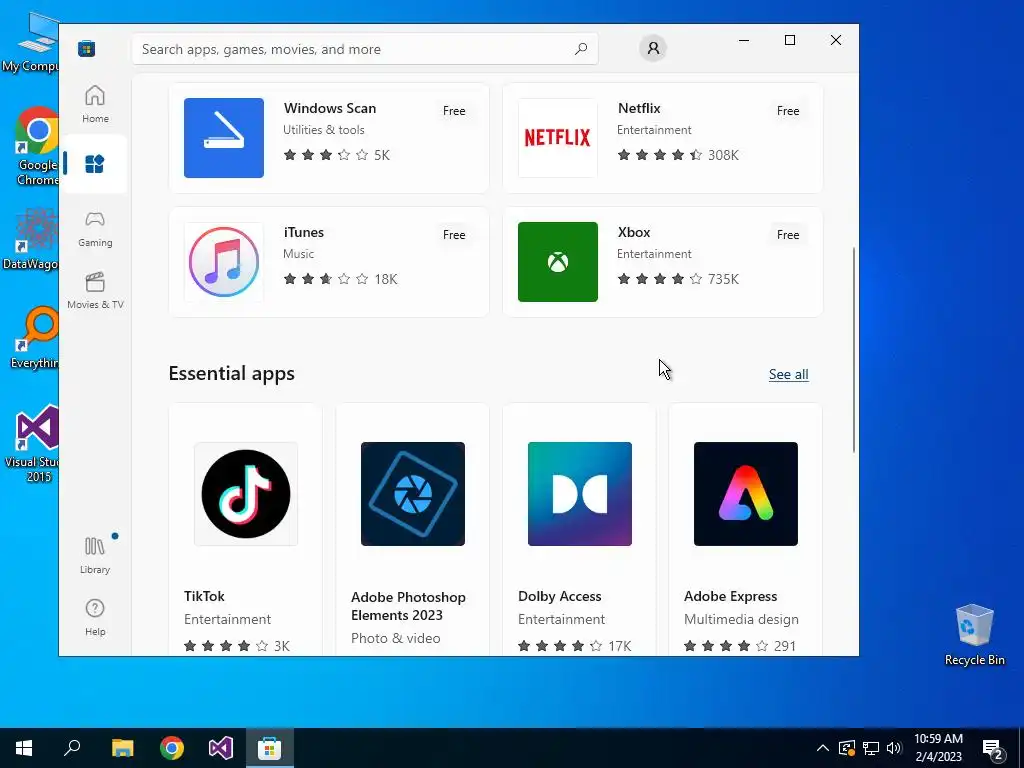Click the Multimedia design category text
The width and height of the screenshot is (1024, 768).
(741, 619)
